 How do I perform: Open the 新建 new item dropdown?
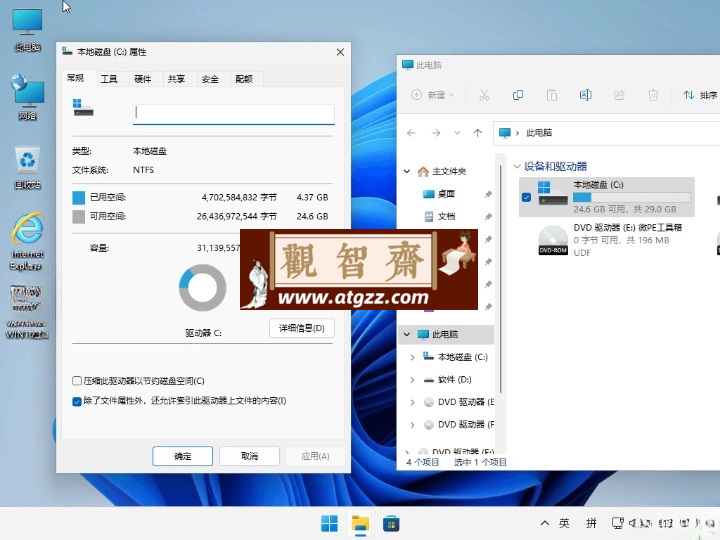point(432,95)
